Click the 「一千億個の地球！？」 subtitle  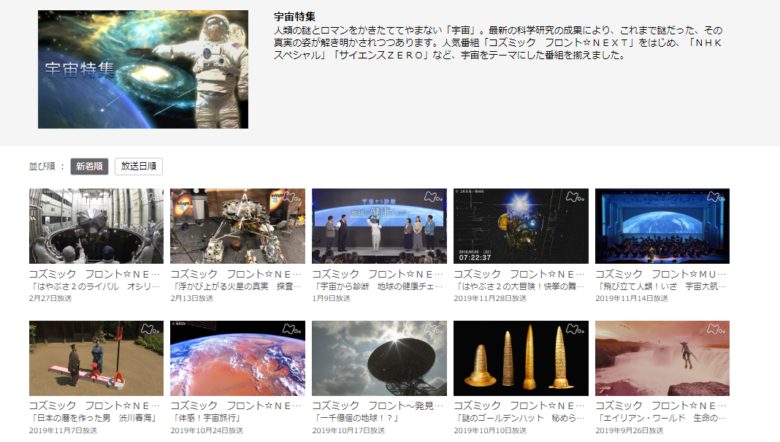(355, 418)
